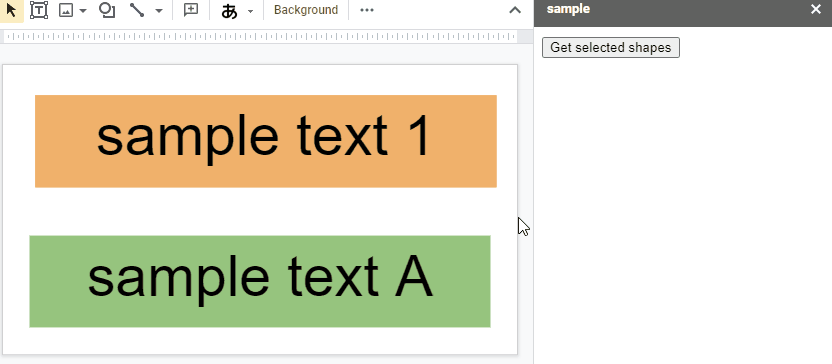Select the Shape tool
The image size is (832, 364).
tap(107, 10)
